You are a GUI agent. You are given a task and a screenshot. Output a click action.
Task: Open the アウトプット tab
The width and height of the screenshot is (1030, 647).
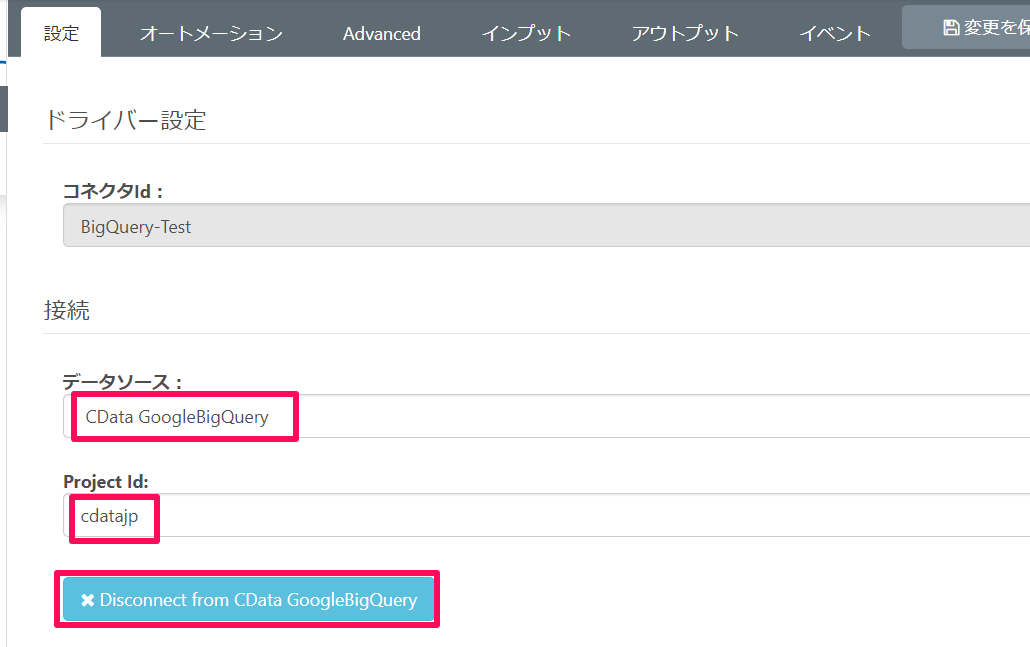coord(685,33)
